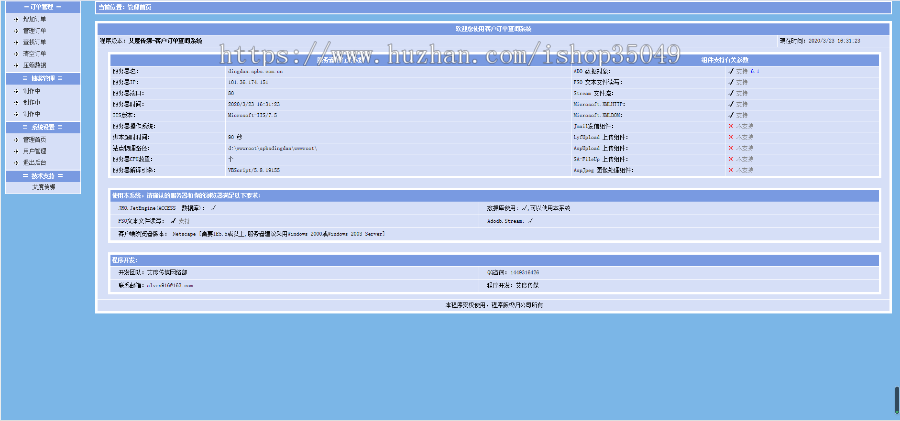Select 清空订单 in the sidebar

click(34, 54)
